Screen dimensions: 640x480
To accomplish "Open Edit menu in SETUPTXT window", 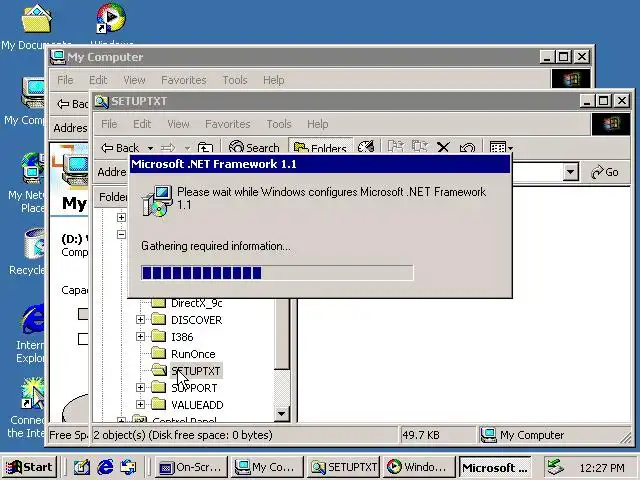I will click(142, 124).
